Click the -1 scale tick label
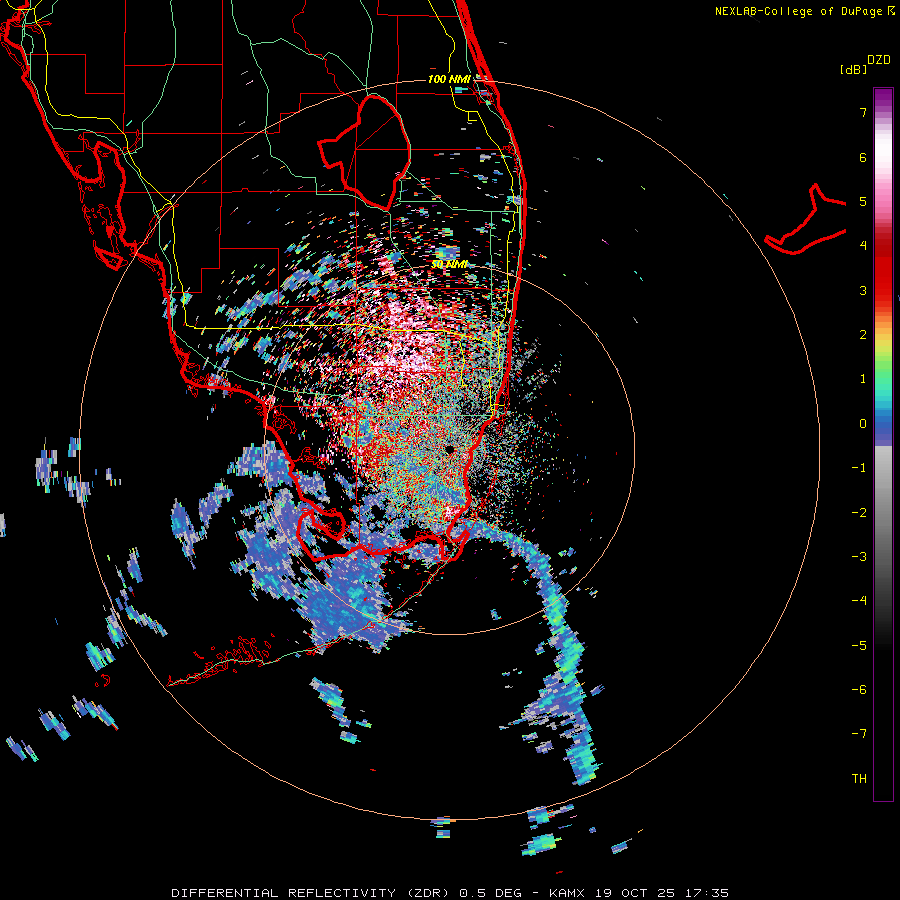Image resolution: width=900 pixels, height=900 pixels. (x=859, y=468)
